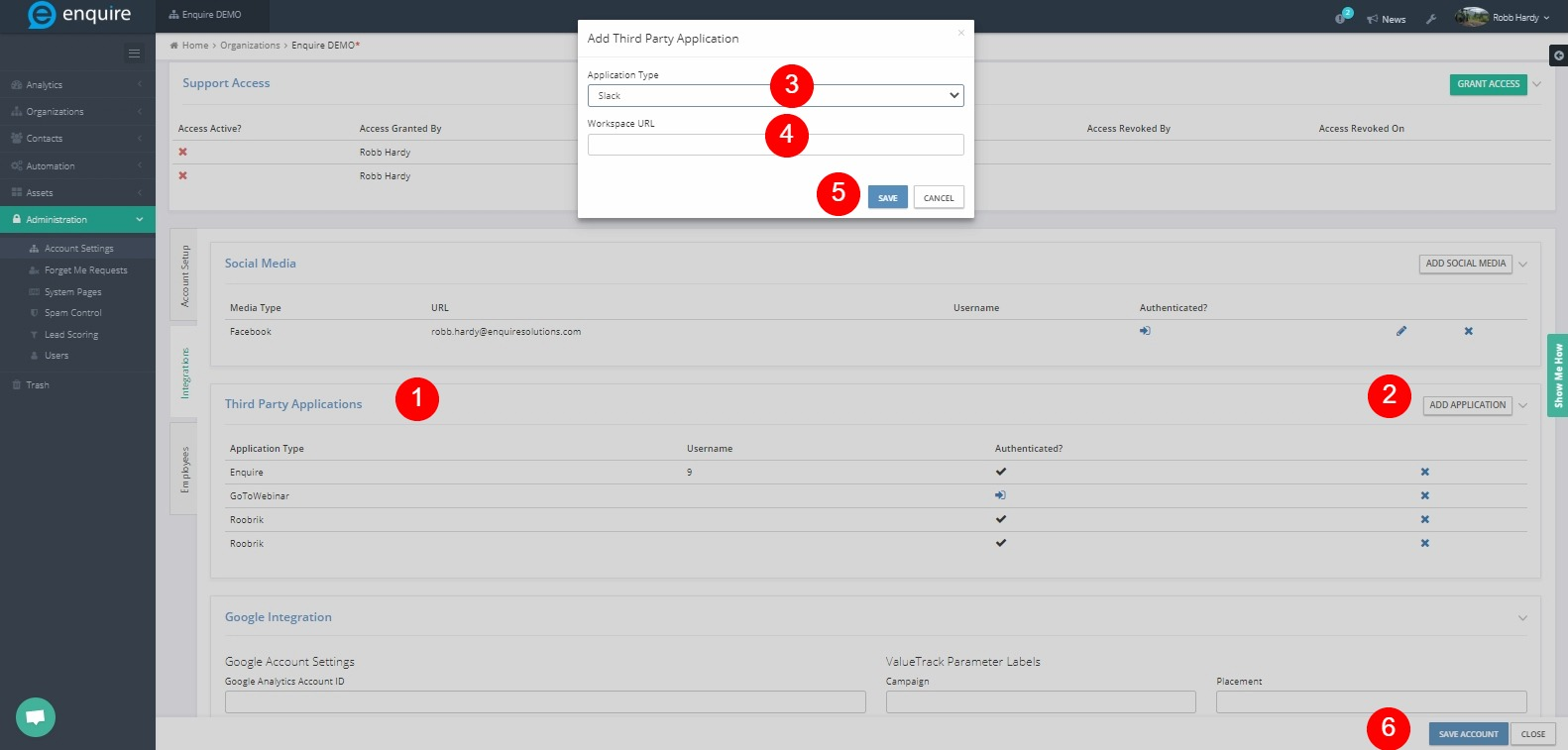Click the Google Analytics Account ID field
This screenshot has width=1568, height=750.
coord(545,701)
